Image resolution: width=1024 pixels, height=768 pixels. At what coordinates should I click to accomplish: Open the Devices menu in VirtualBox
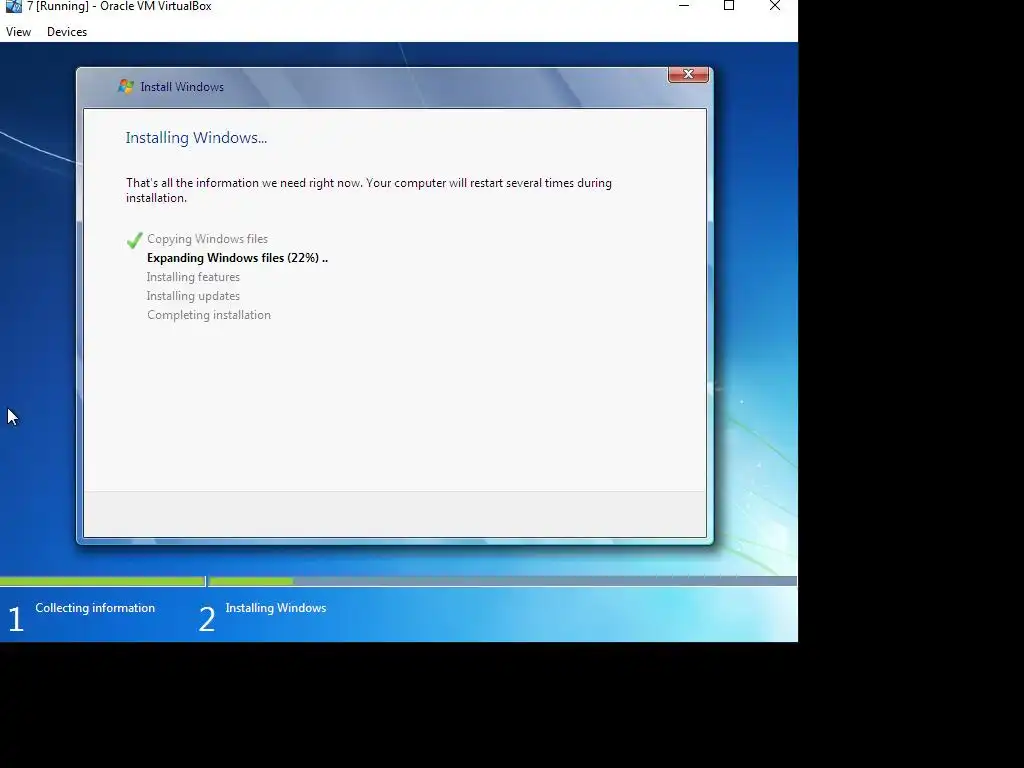pyautogui.click(x=67, y=31)
